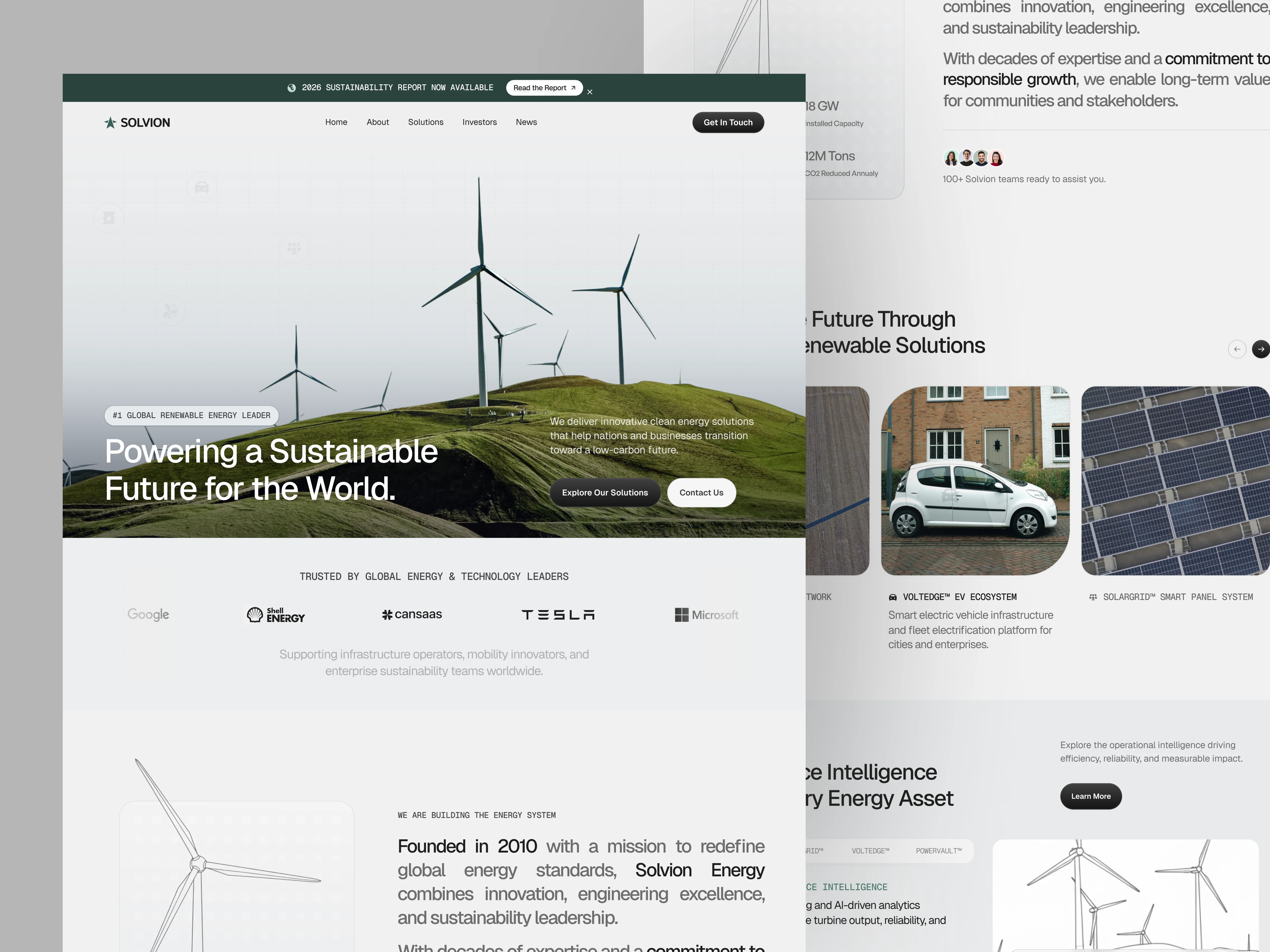Select the News navigation item

(526, 122)
